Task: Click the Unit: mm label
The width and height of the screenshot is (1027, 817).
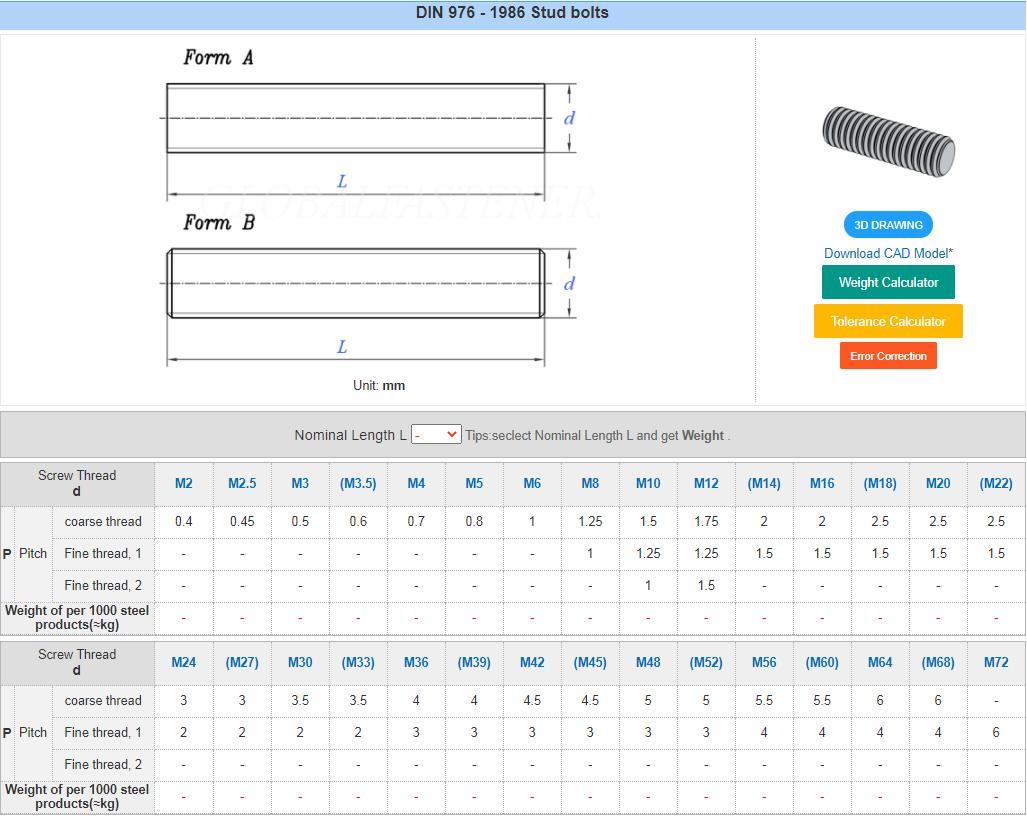Action: [378, 385]
